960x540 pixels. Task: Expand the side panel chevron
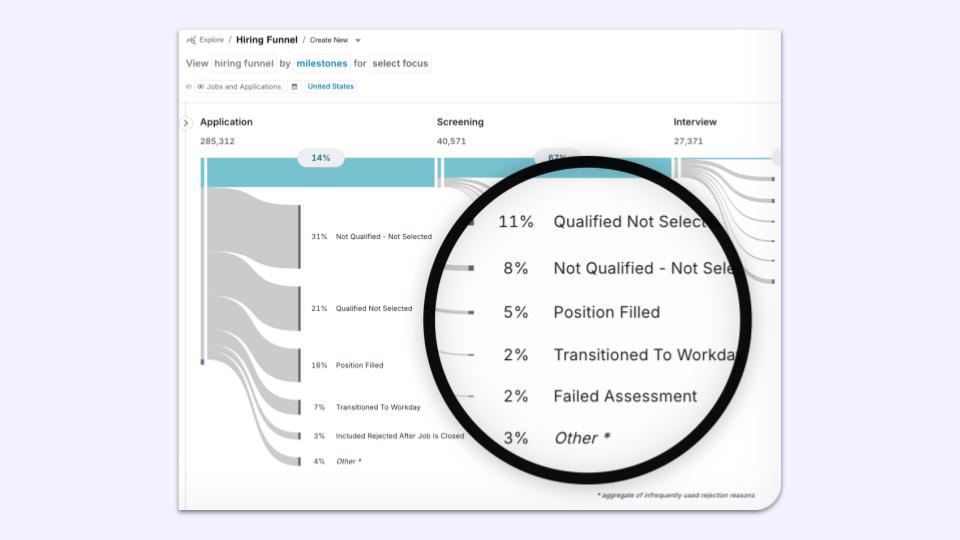click(186, 123)
